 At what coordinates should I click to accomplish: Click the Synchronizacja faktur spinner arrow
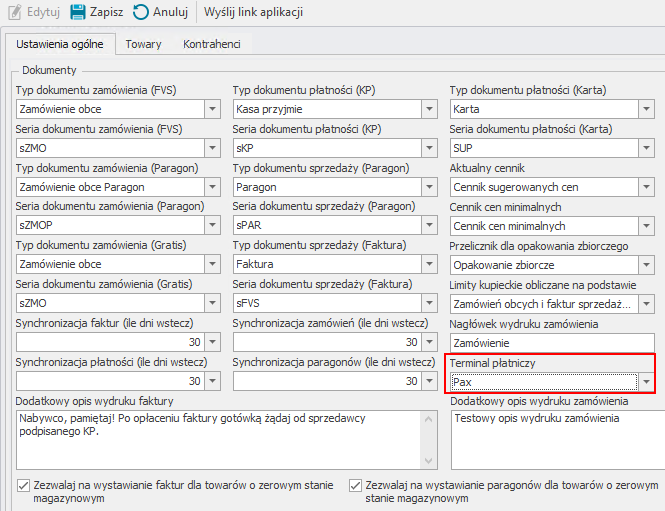[x=212, y=342]
